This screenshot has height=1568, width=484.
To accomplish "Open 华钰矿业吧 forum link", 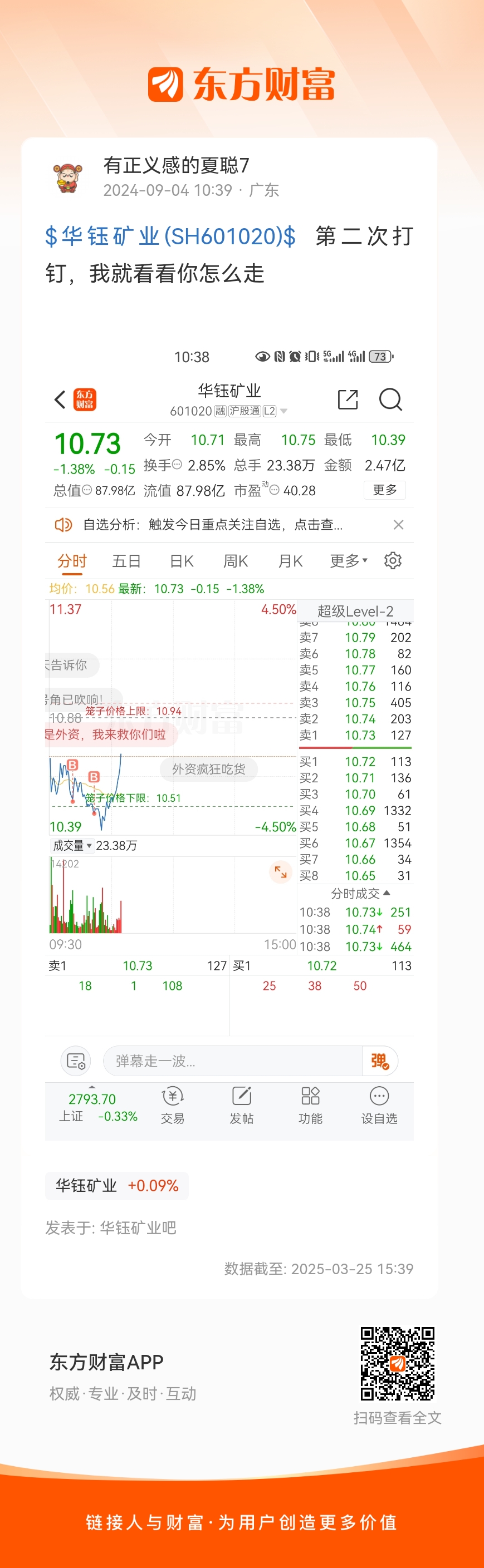I will click(x=138, y=1227).
